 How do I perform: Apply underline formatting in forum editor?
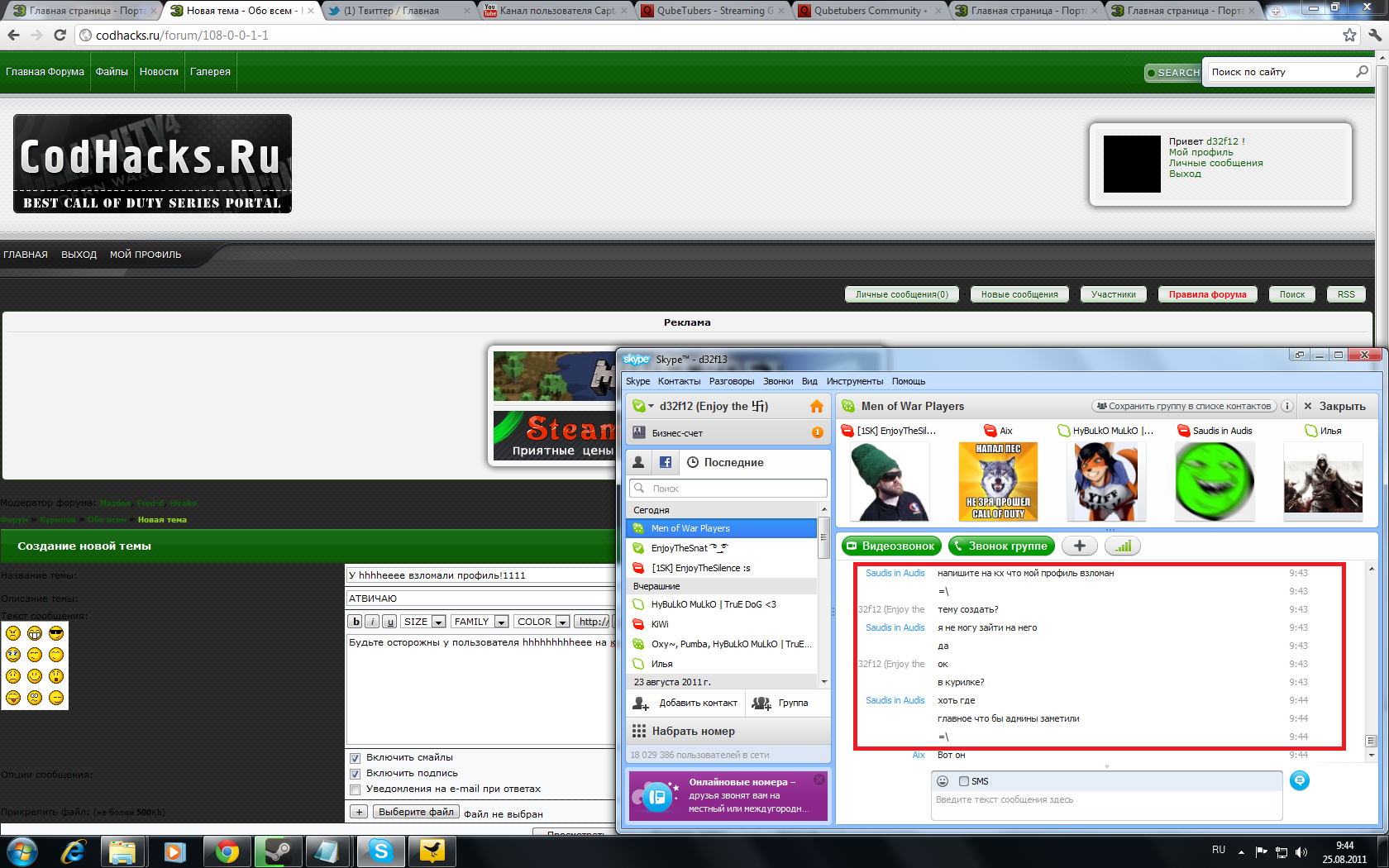[389, 622]
